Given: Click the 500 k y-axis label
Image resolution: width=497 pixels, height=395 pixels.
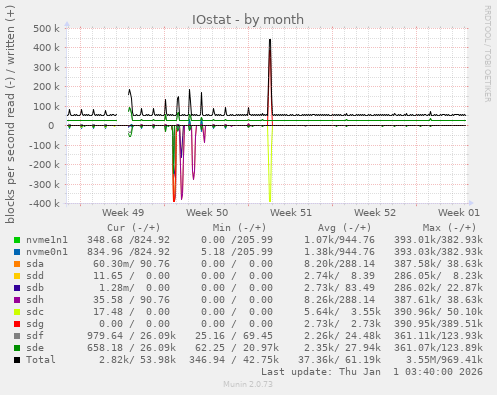Looking at the screenshot, I should [46, 28].
